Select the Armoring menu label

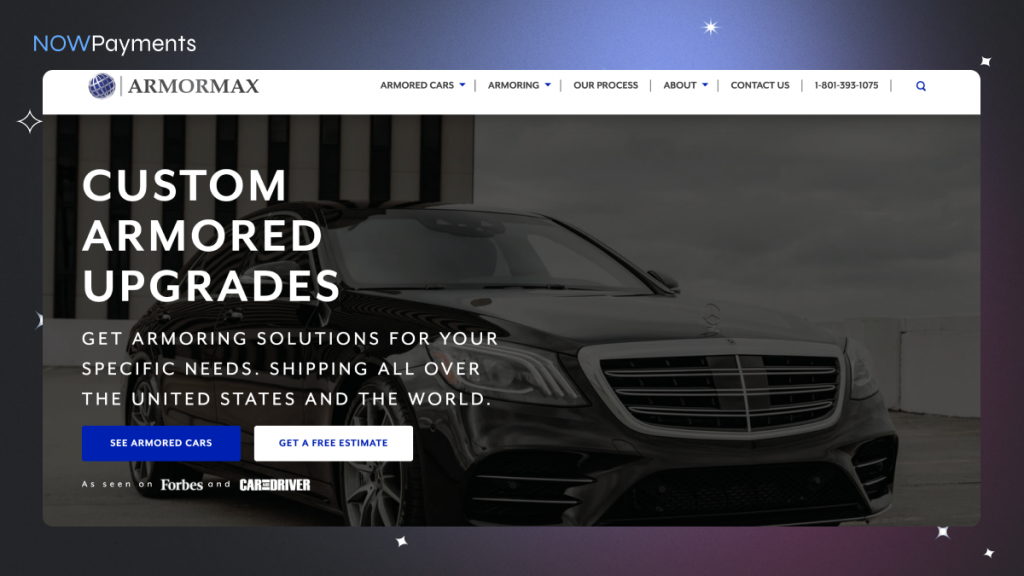[x=513, y=85]
